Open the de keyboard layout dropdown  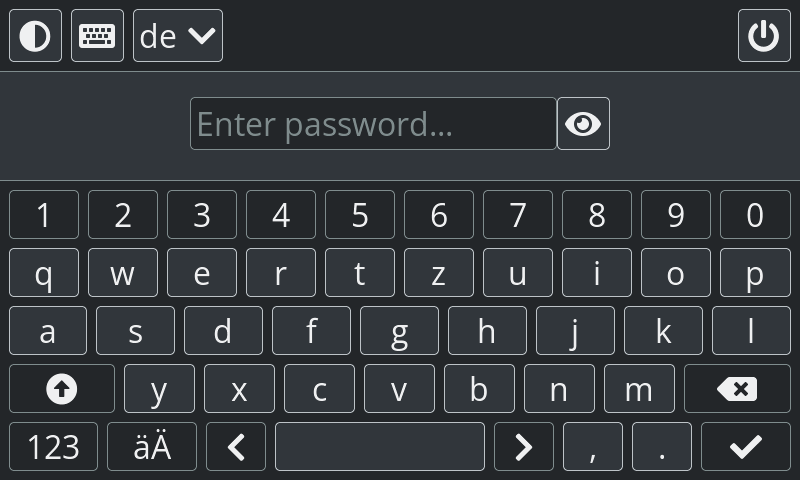coord(178,36)
